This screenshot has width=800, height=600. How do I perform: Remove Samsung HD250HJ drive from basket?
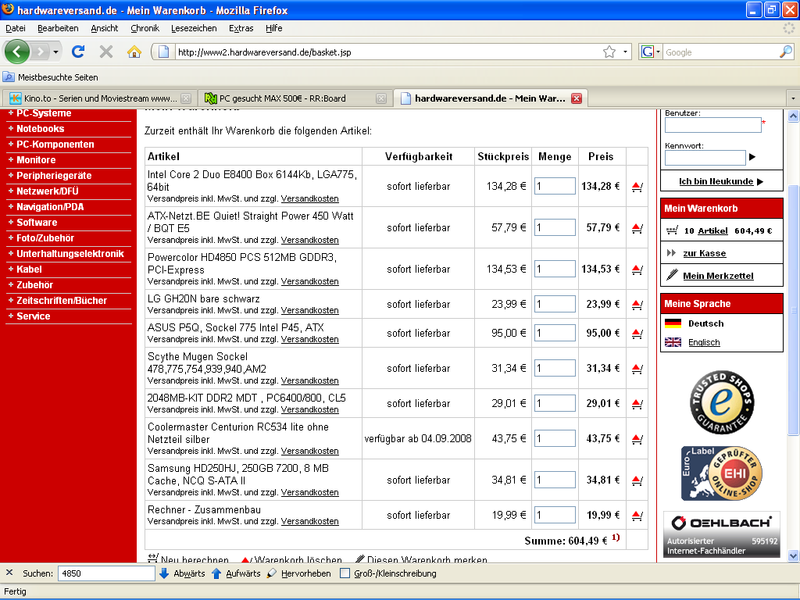[637, 480]
